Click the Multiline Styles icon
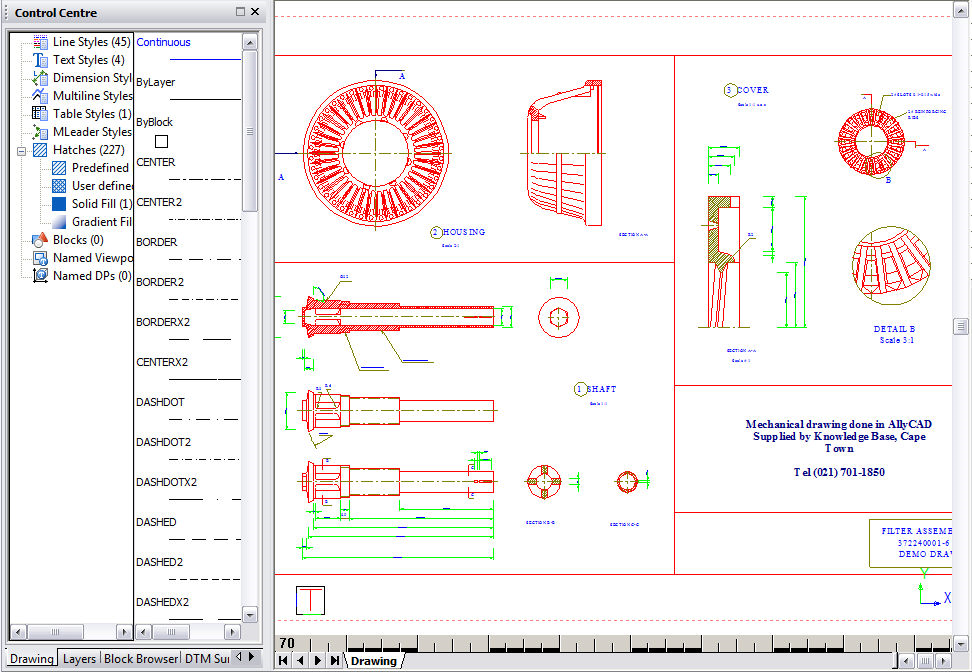 40,96
